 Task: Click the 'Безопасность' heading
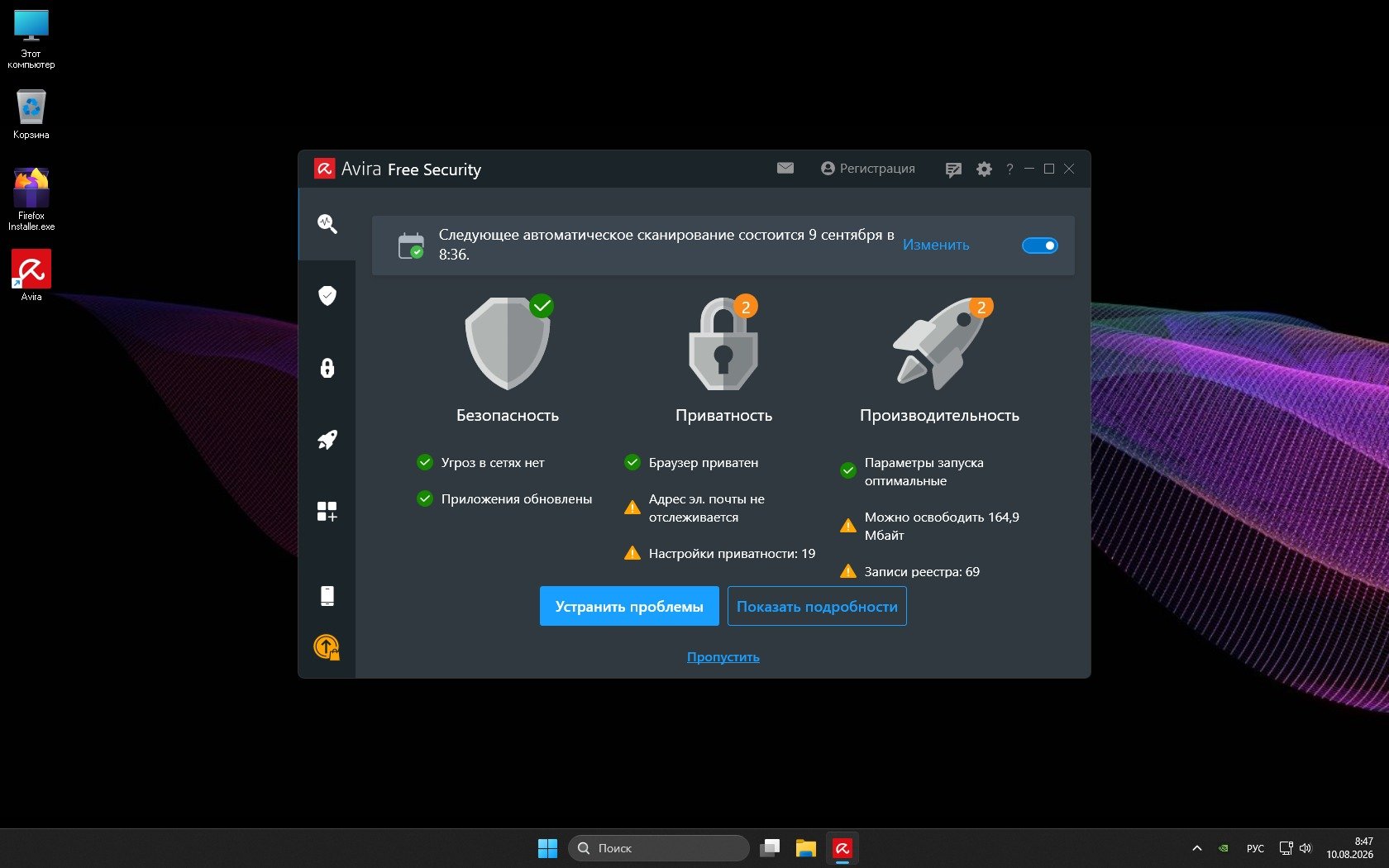click(x=508, y=415)
